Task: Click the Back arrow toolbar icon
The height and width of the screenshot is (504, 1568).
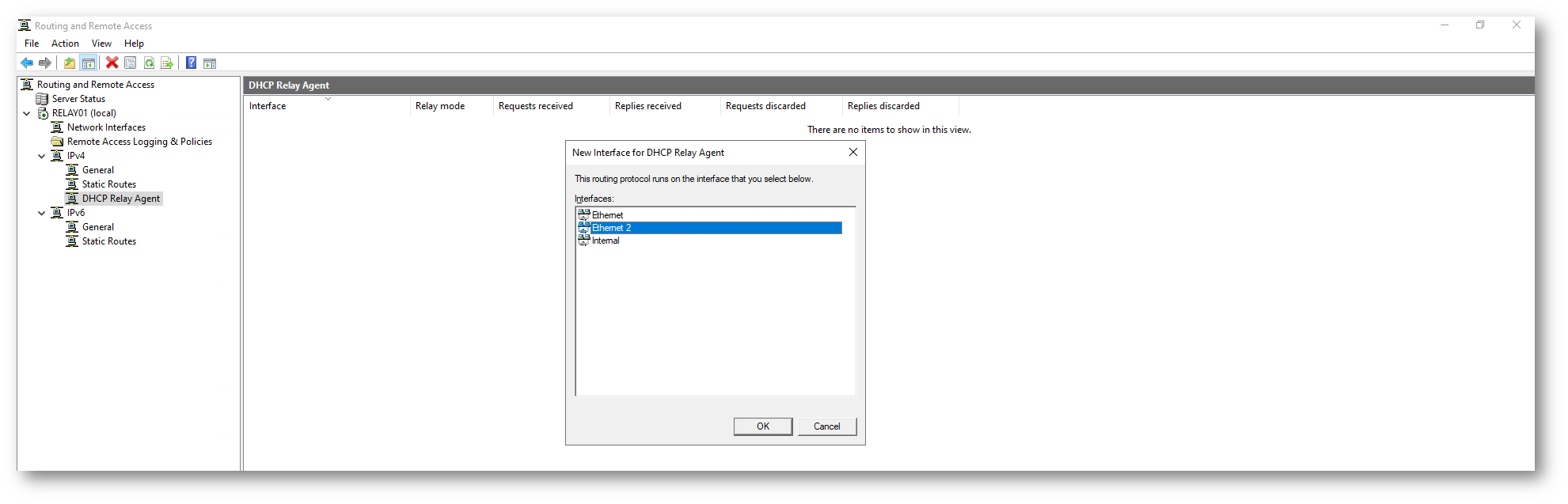Action: [27, 63]
